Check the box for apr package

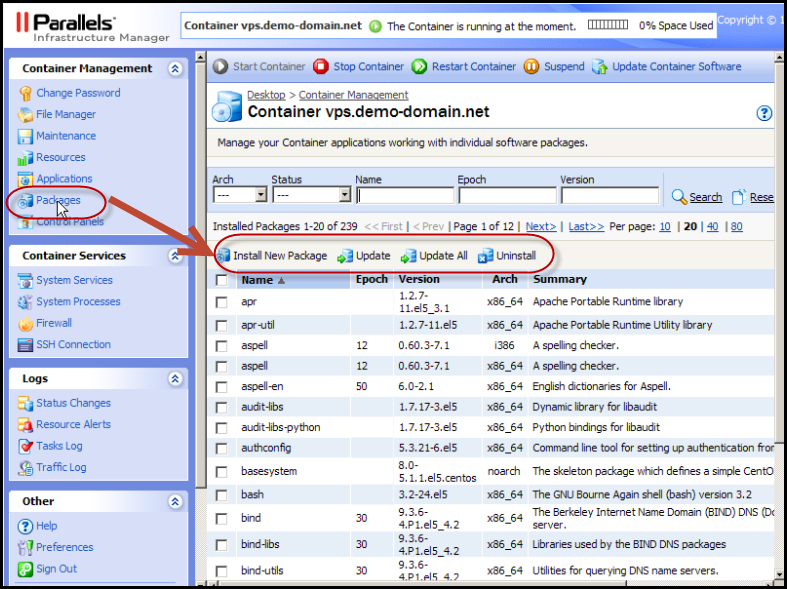(221, 302)
